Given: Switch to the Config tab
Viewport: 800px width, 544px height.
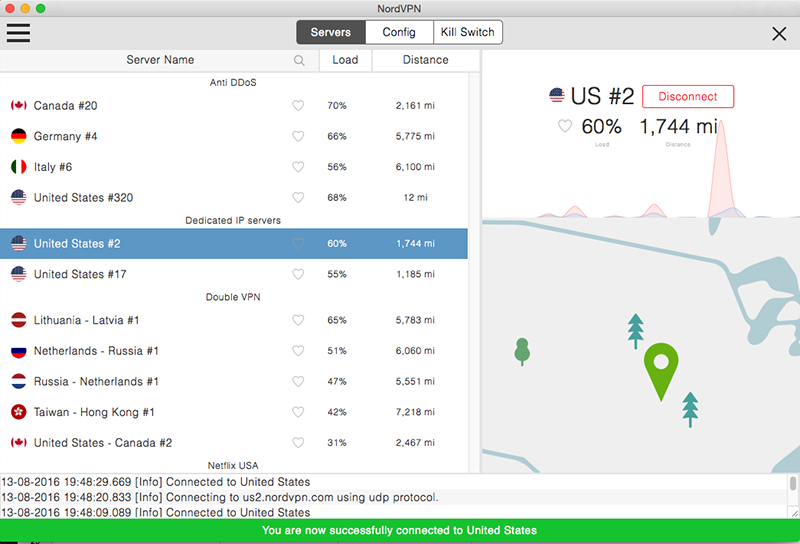Looking at the screenshot, I should pos(399,32).
